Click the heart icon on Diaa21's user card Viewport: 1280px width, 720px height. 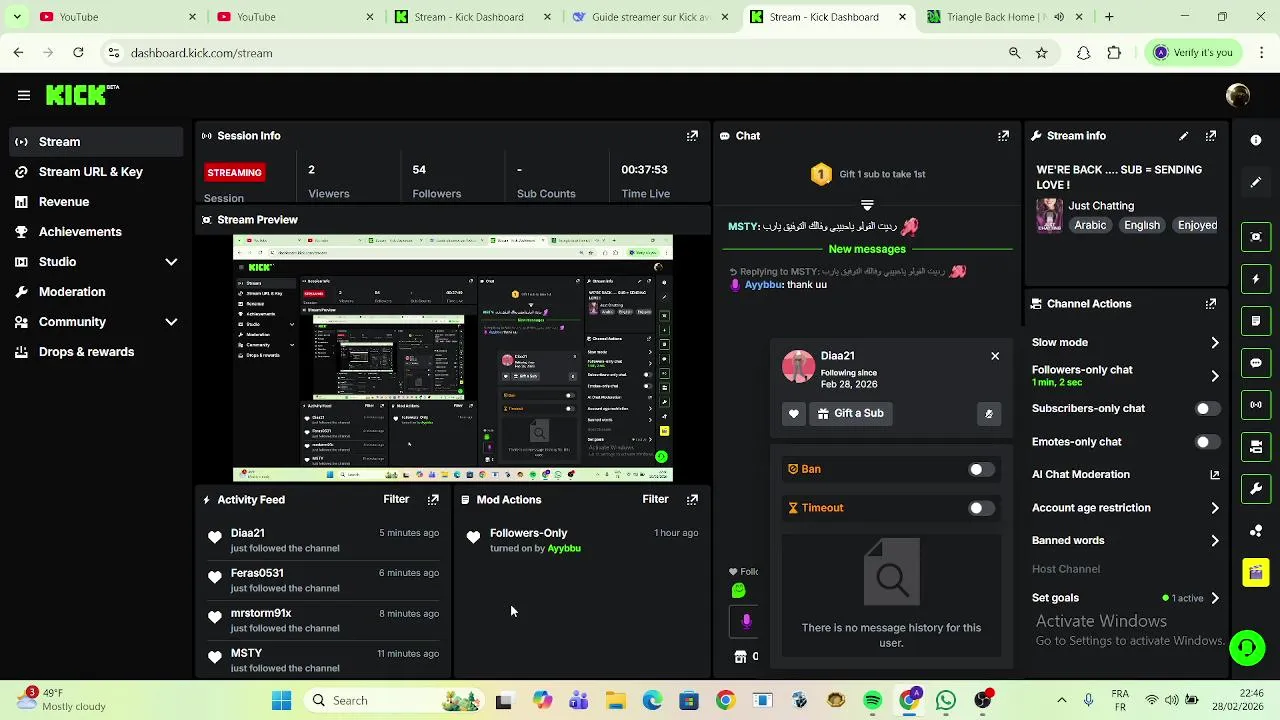pos(794,414)
